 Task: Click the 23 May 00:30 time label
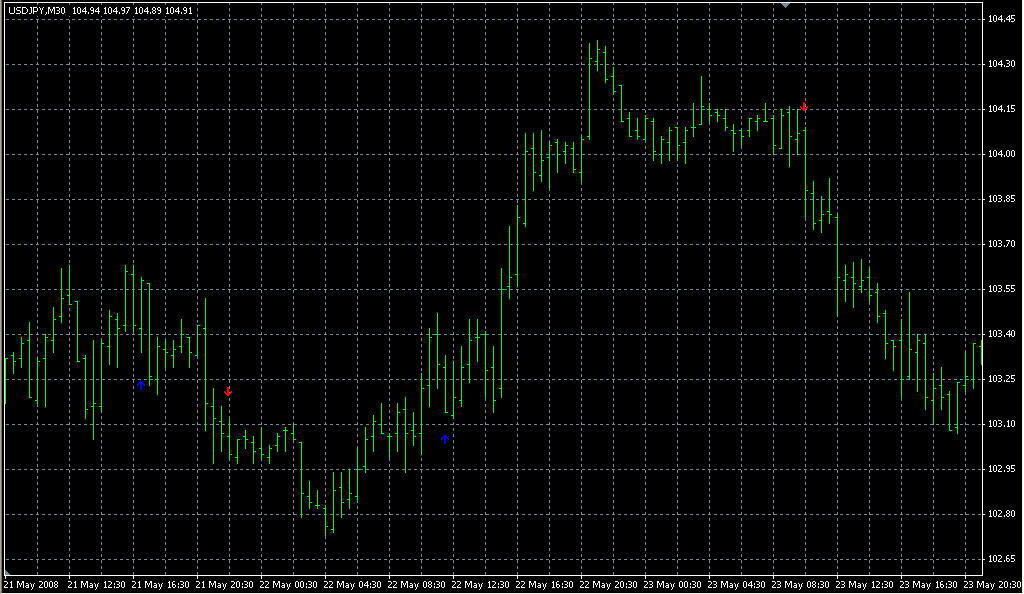(x=673, y=585)
